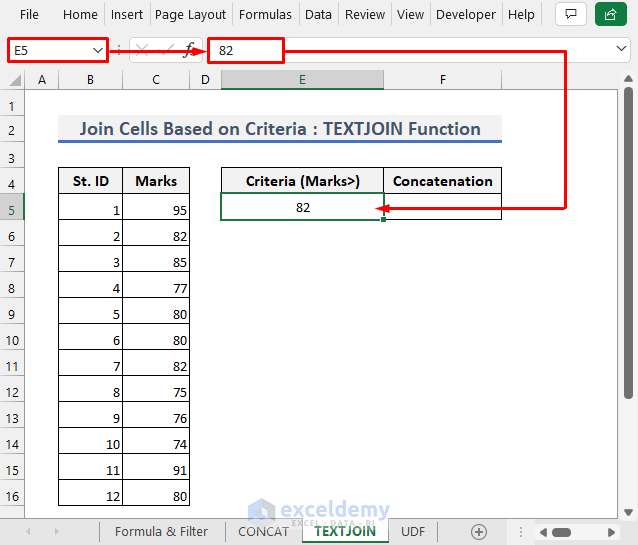Click the Select All corner triangle

15,80
